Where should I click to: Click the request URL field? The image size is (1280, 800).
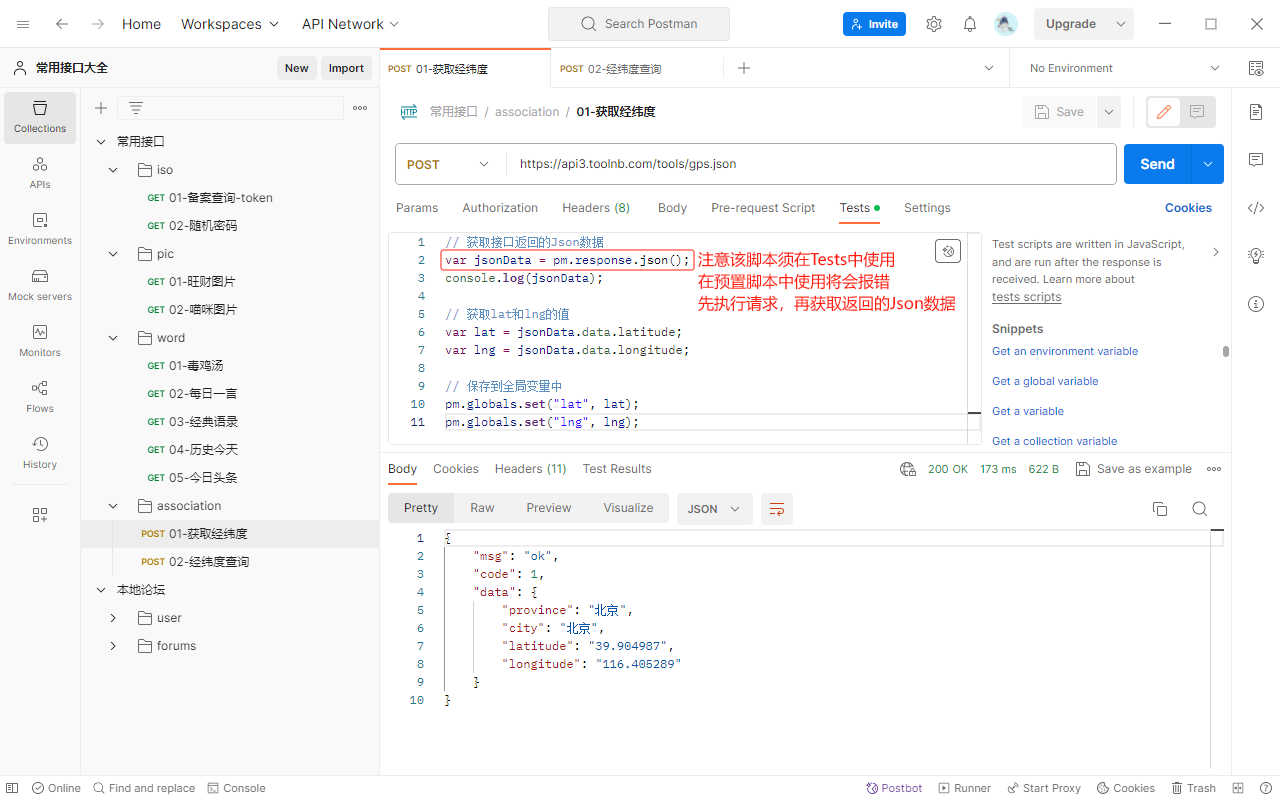[x=811, y=164]
